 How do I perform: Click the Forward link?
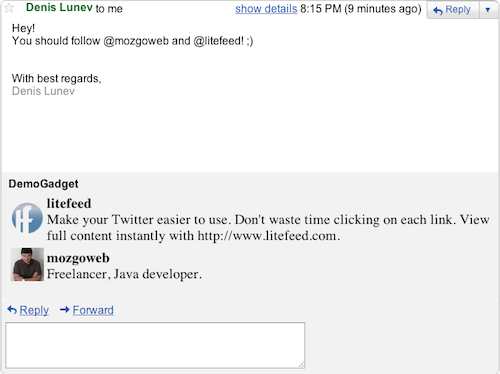click(x=93, y=310)
